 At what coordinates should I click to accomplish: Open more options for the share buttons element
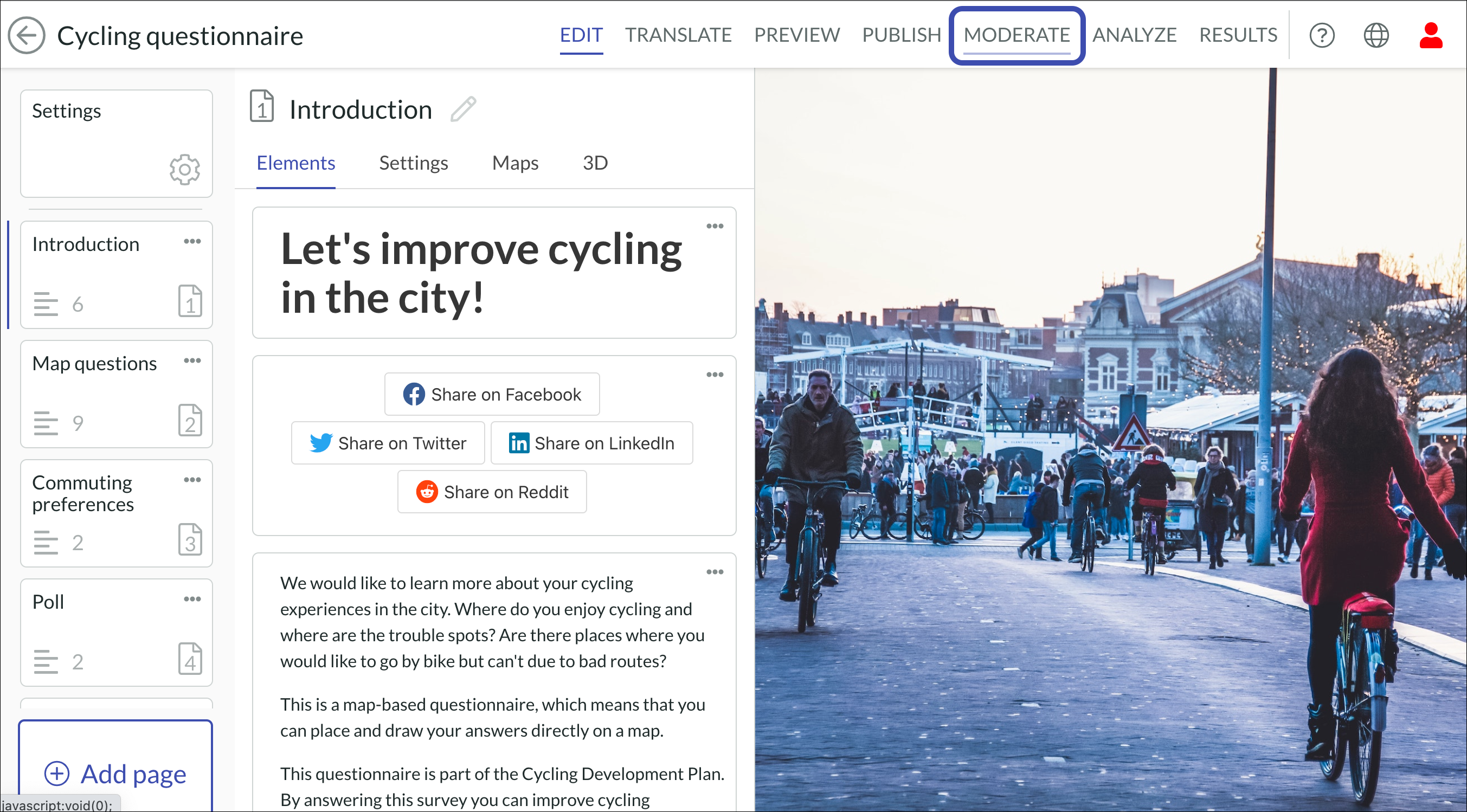coord(715,375)
